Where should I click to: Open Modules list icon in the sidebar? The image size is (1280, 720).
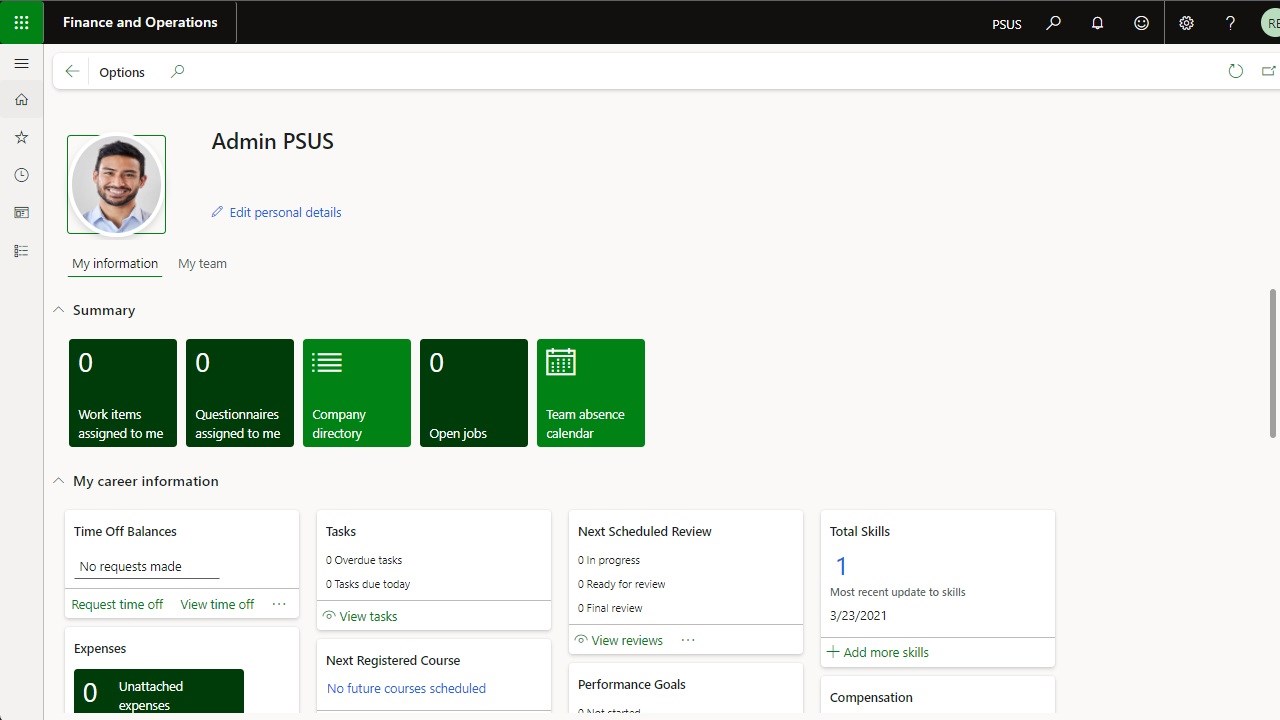point(21,251)
